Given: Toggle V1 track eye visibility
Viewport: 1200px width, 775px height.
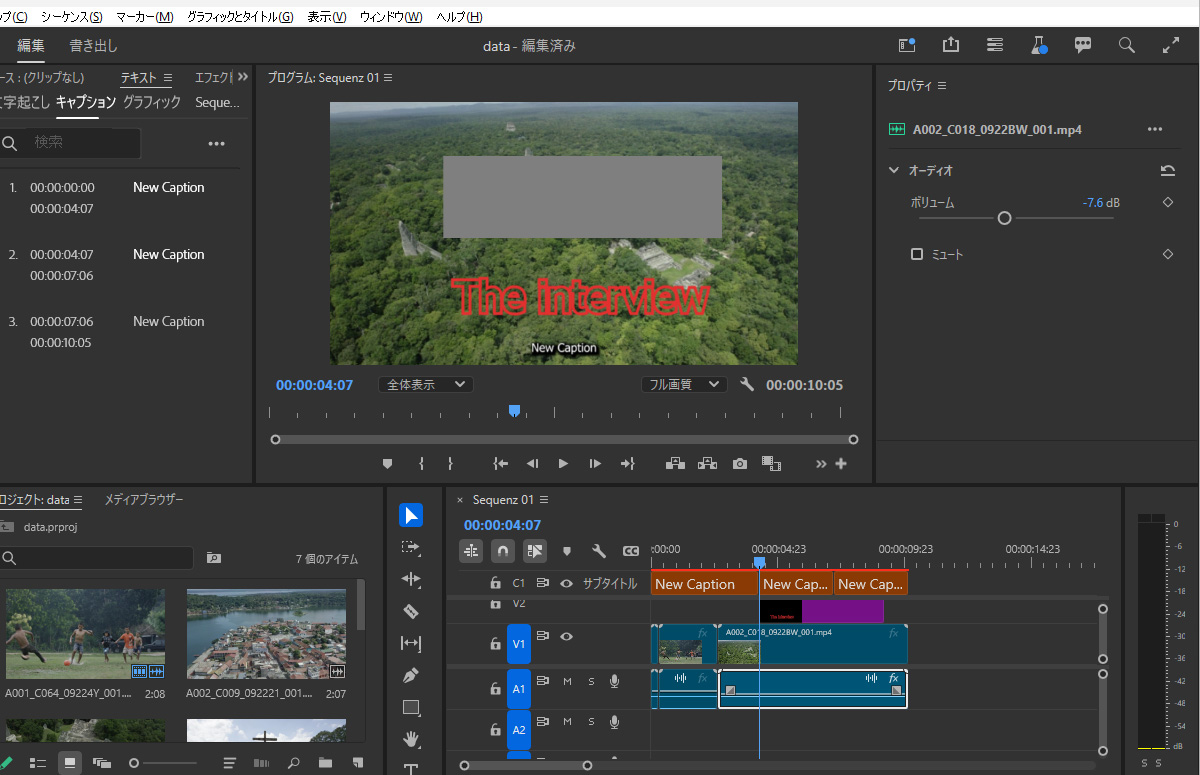Looking at the screenshot, I should [x=567, y=636].
